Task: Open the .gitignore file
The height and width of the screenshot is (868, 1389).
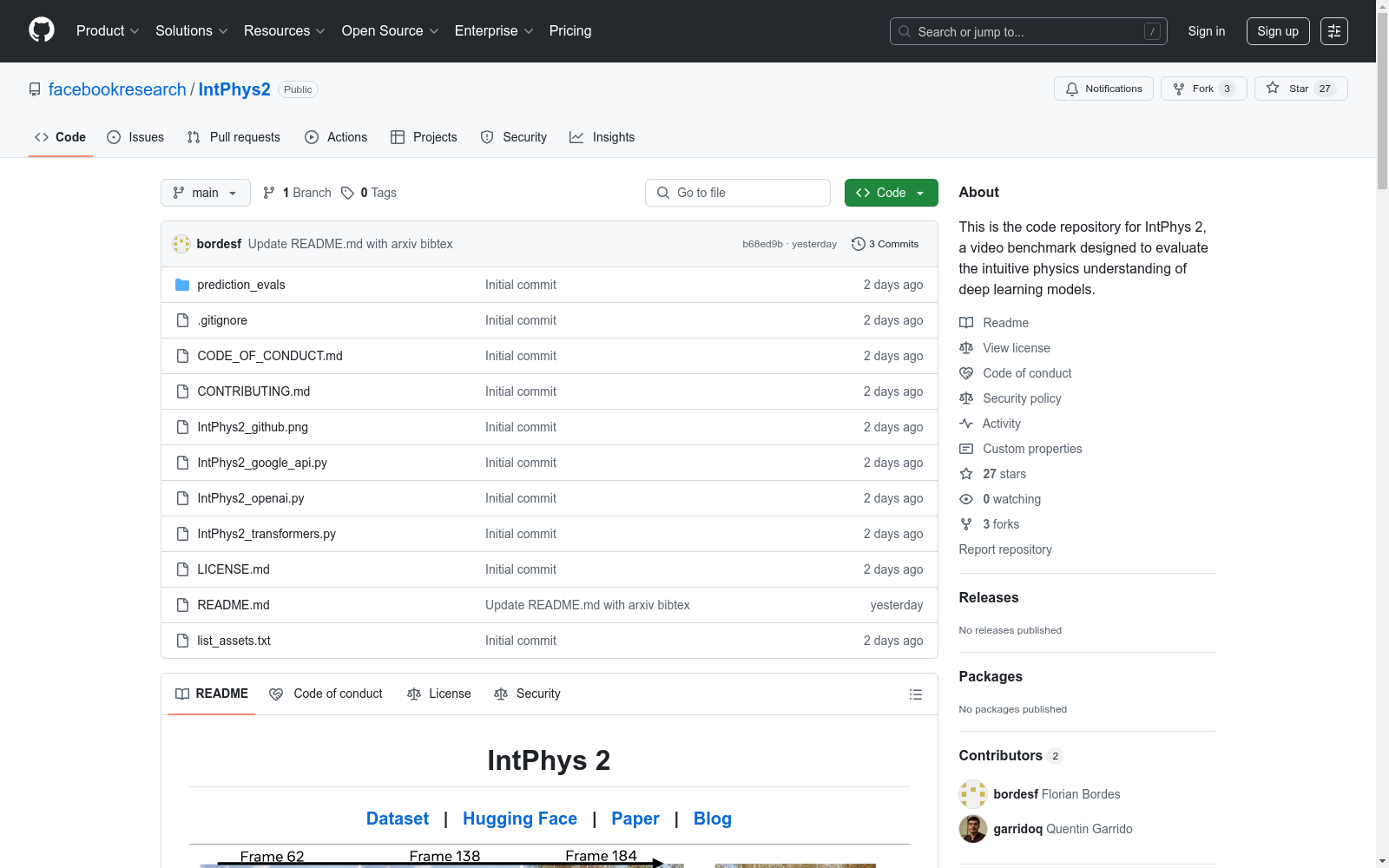Action: coord(222,320)
